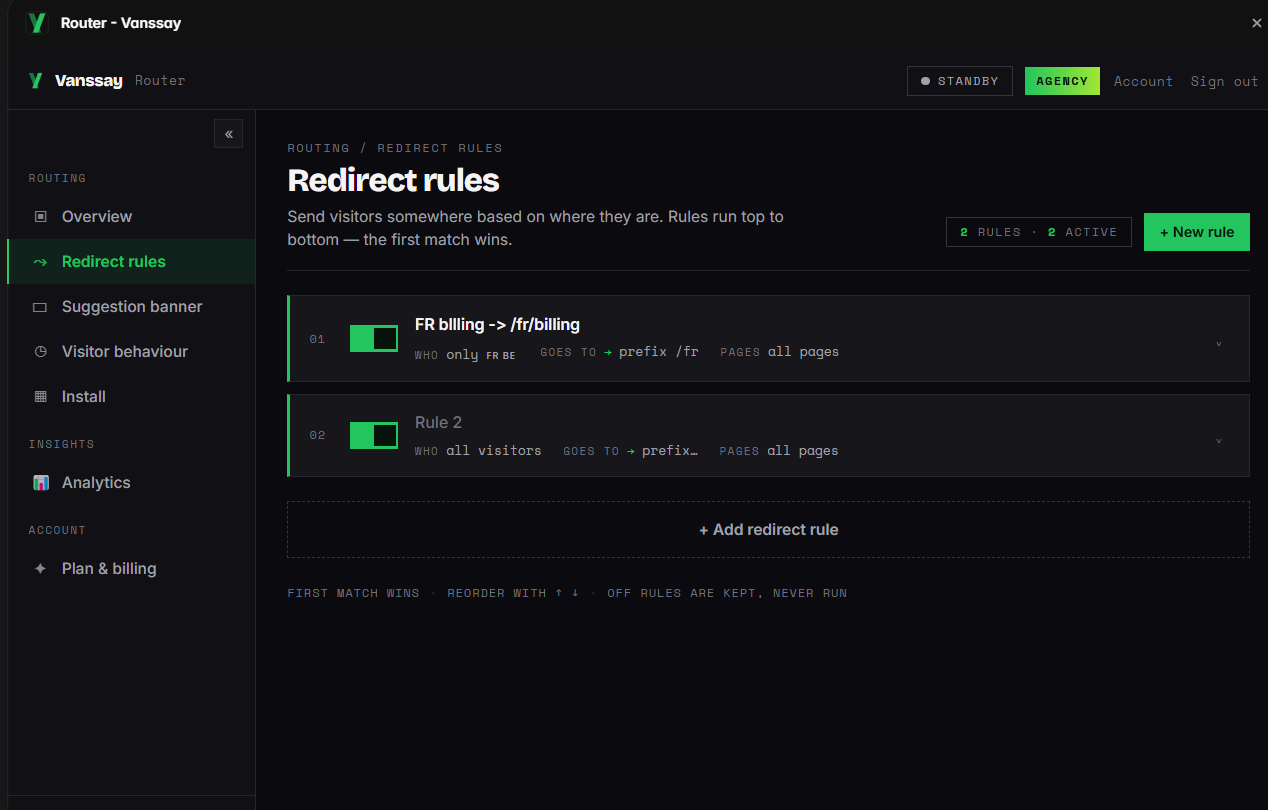Click the truncated "prefix…" text in Rule 2

pos(670,451)
